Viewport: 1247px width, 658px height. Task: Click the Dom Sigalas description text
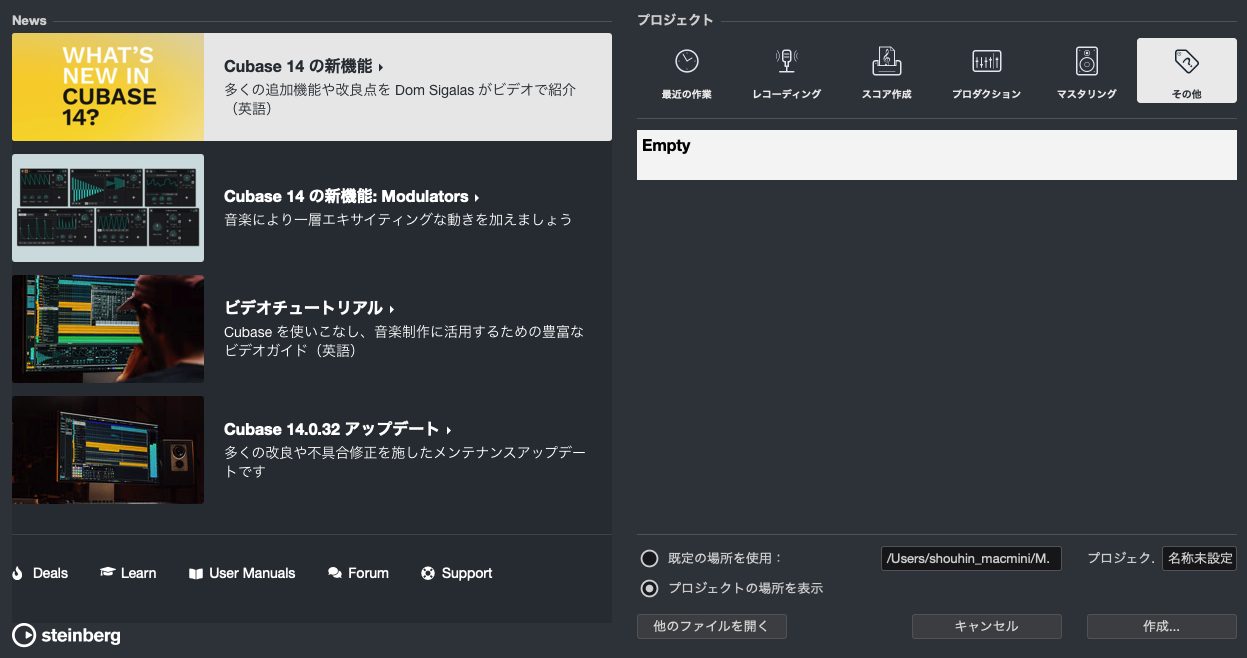coord(400,98)
